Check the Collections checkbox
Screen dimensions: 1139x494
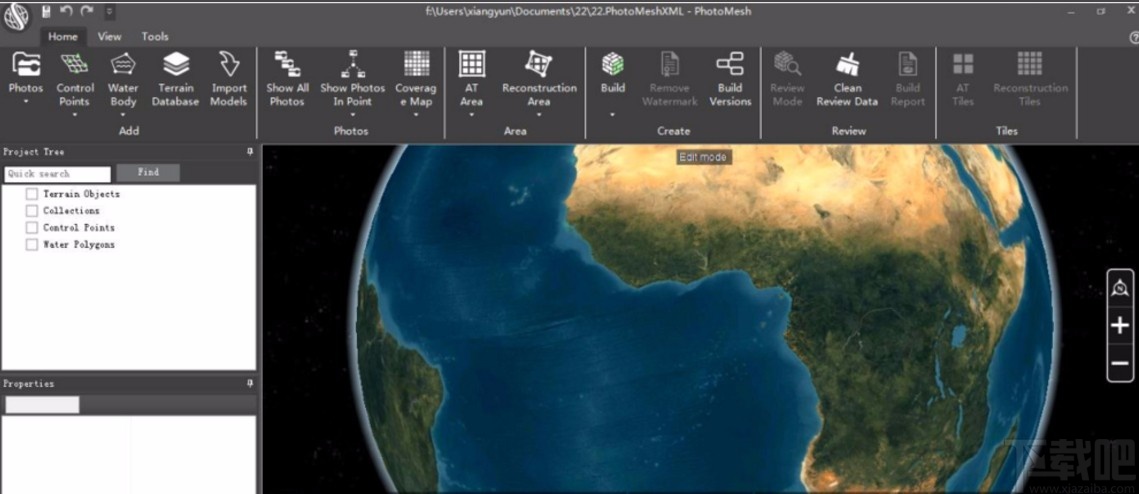[x=31, y=211]
